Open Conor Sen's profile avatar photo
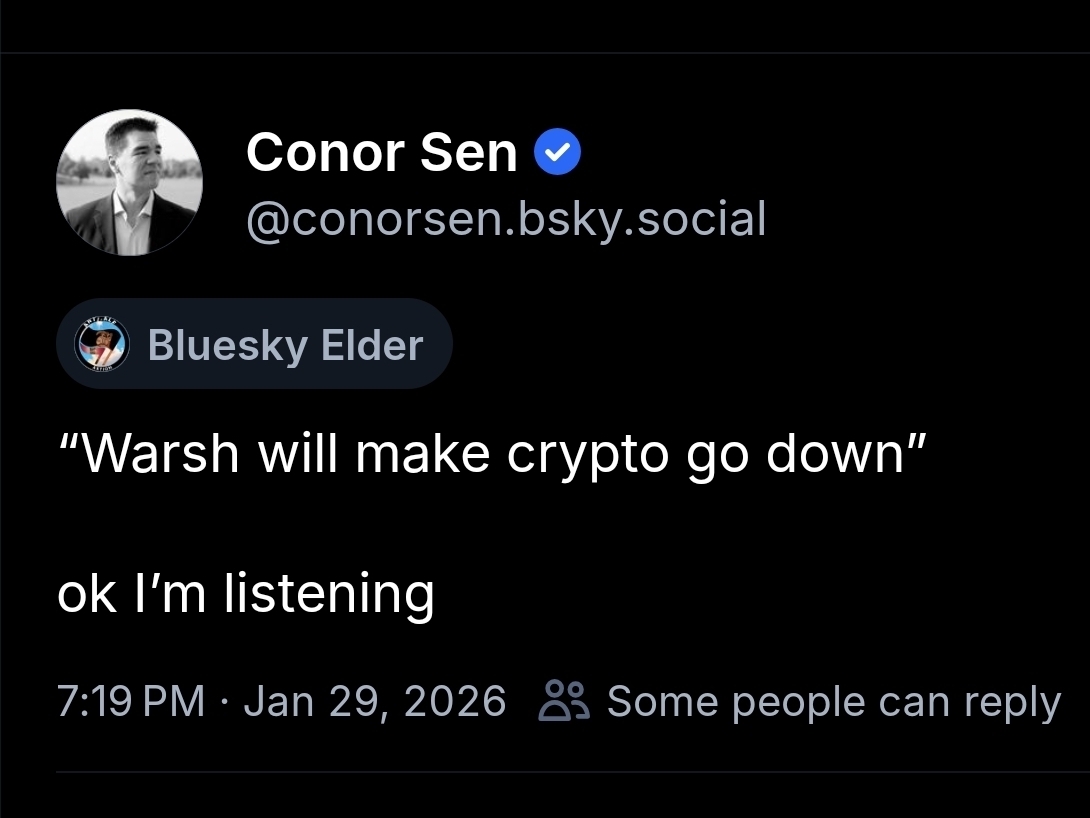1090x818 pixels. click(x=129, y=182)
